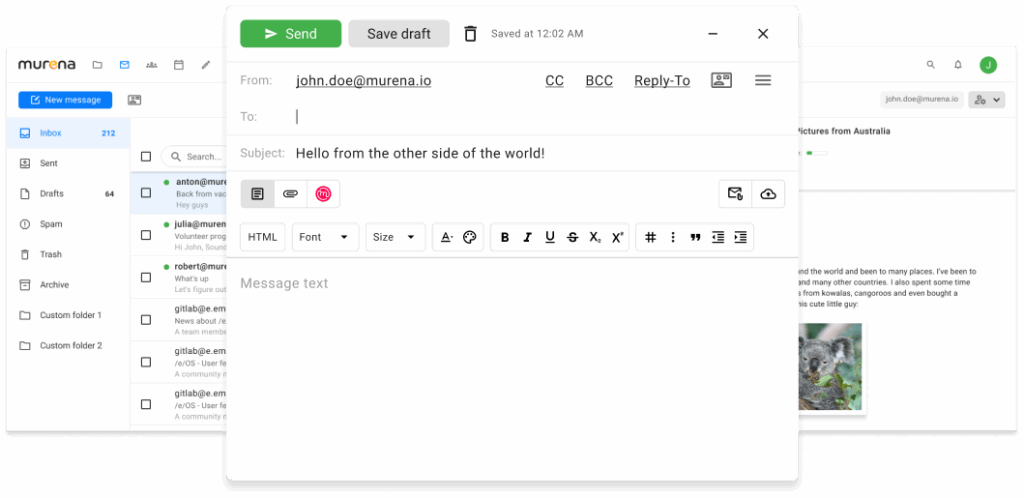Apply bold formatting
The width and height of the screenshot is (1024, 498).
504,237
